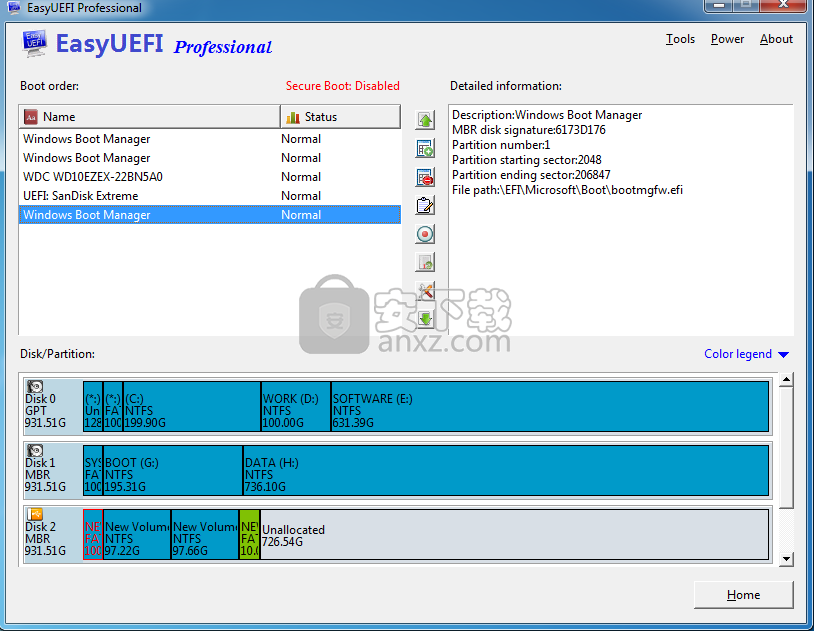Select the WDC WD10EZEX-22BN5A0 boot entry
The width and height of the screenshot is (814, 631).
coord(210,177)
